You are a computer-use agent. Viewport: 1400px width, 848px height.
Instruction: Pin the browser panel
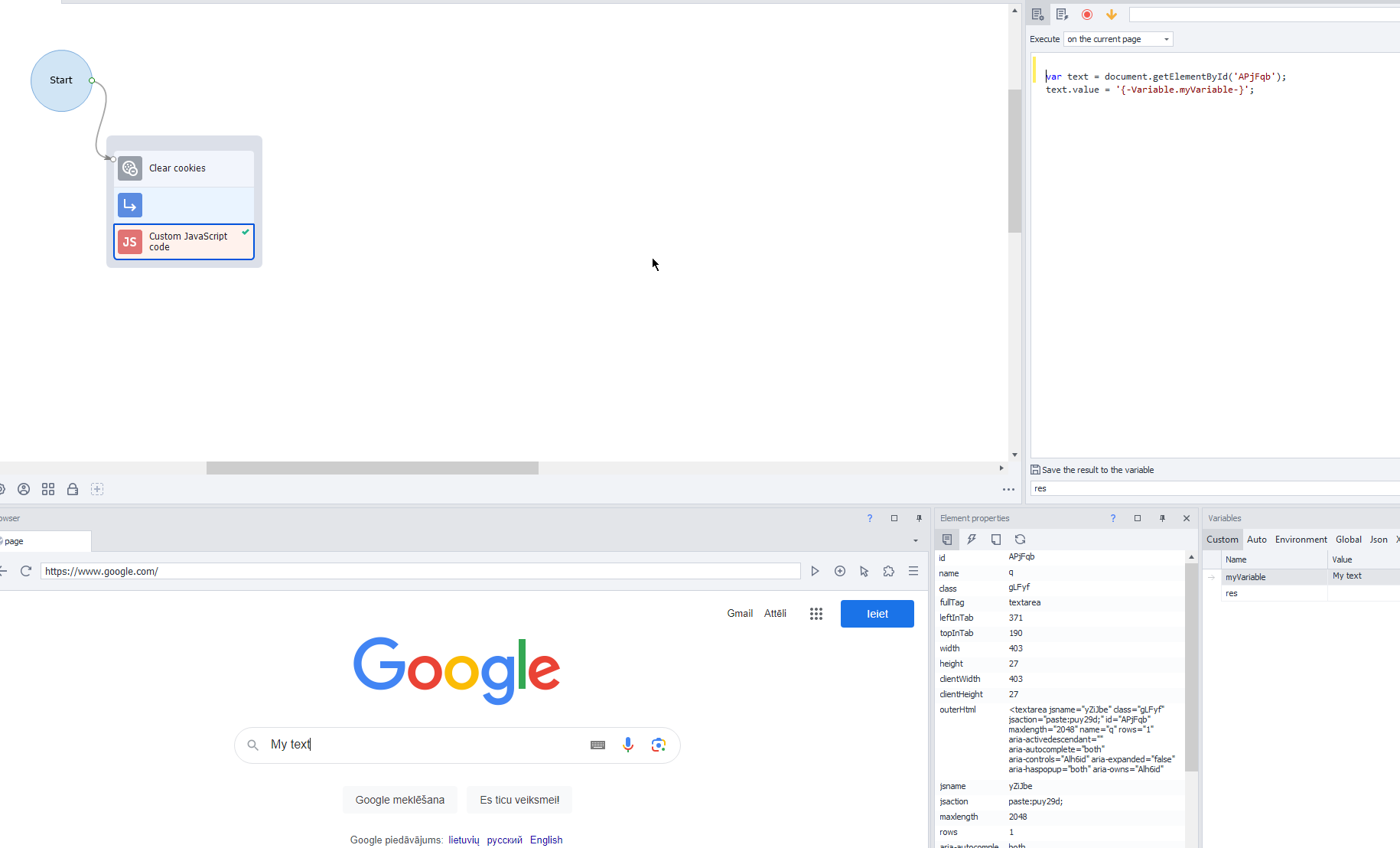919,518
